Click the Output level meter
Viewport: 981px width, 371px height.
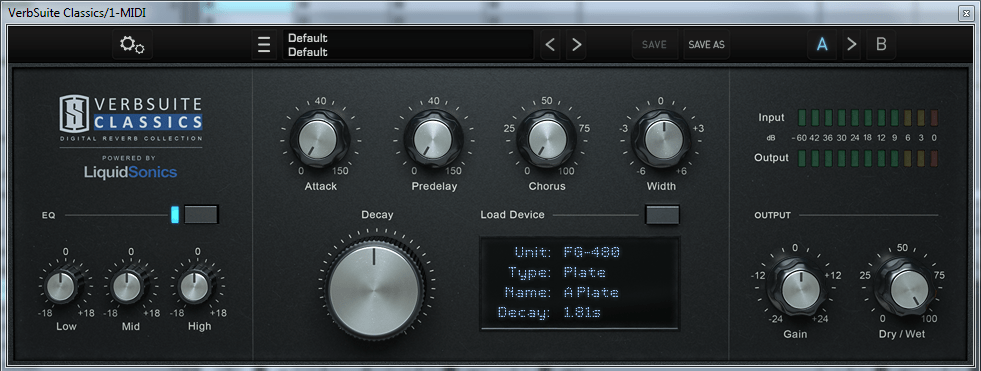pos(869,158)
